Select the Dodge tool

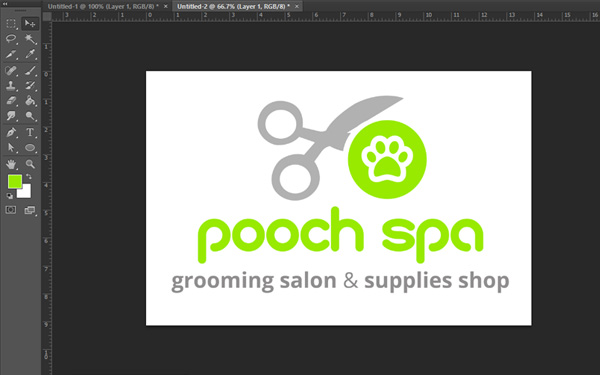tap(30, 116)
